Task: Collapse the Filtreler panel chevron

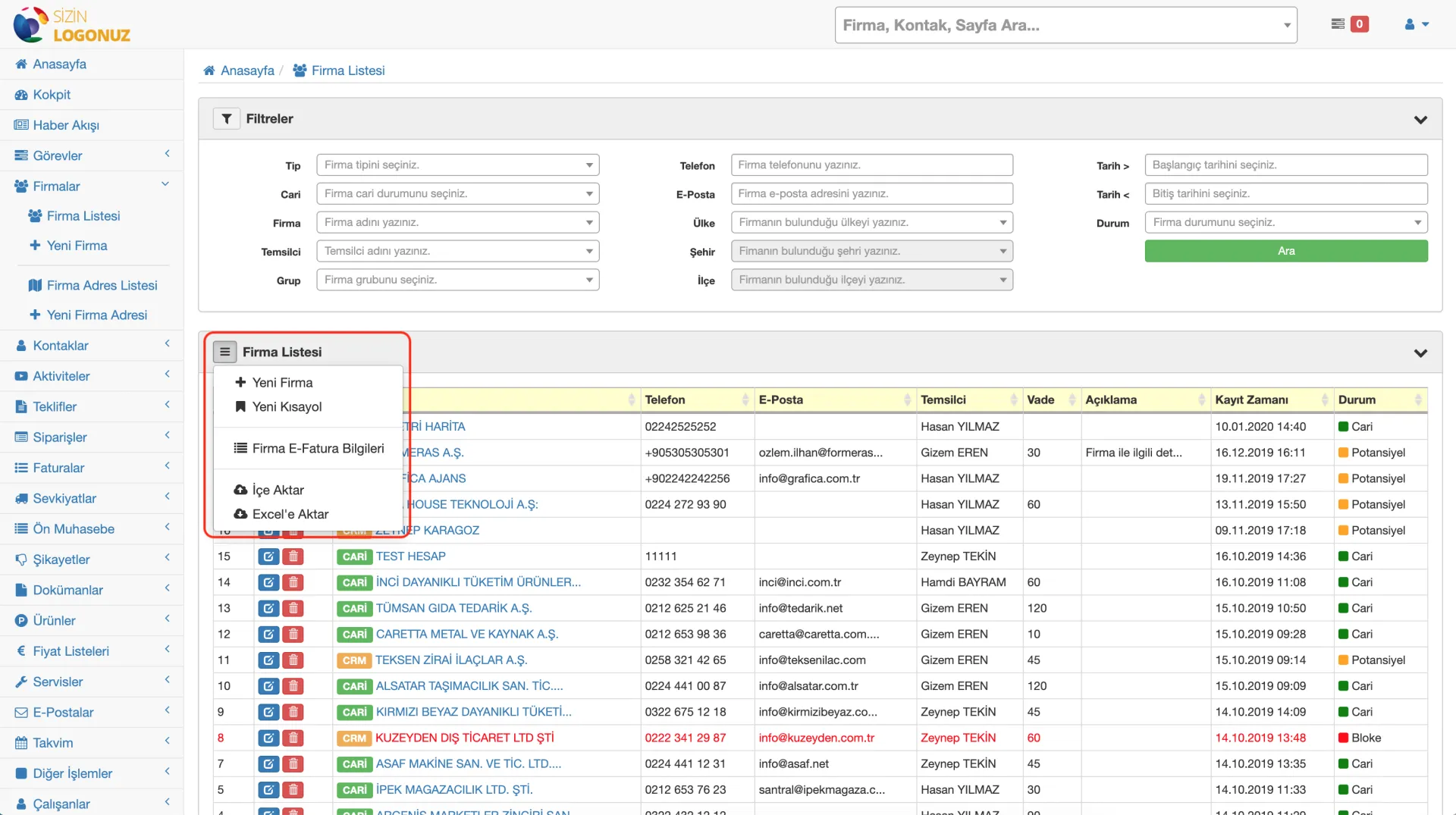Action: click(x=1420, y=120)
